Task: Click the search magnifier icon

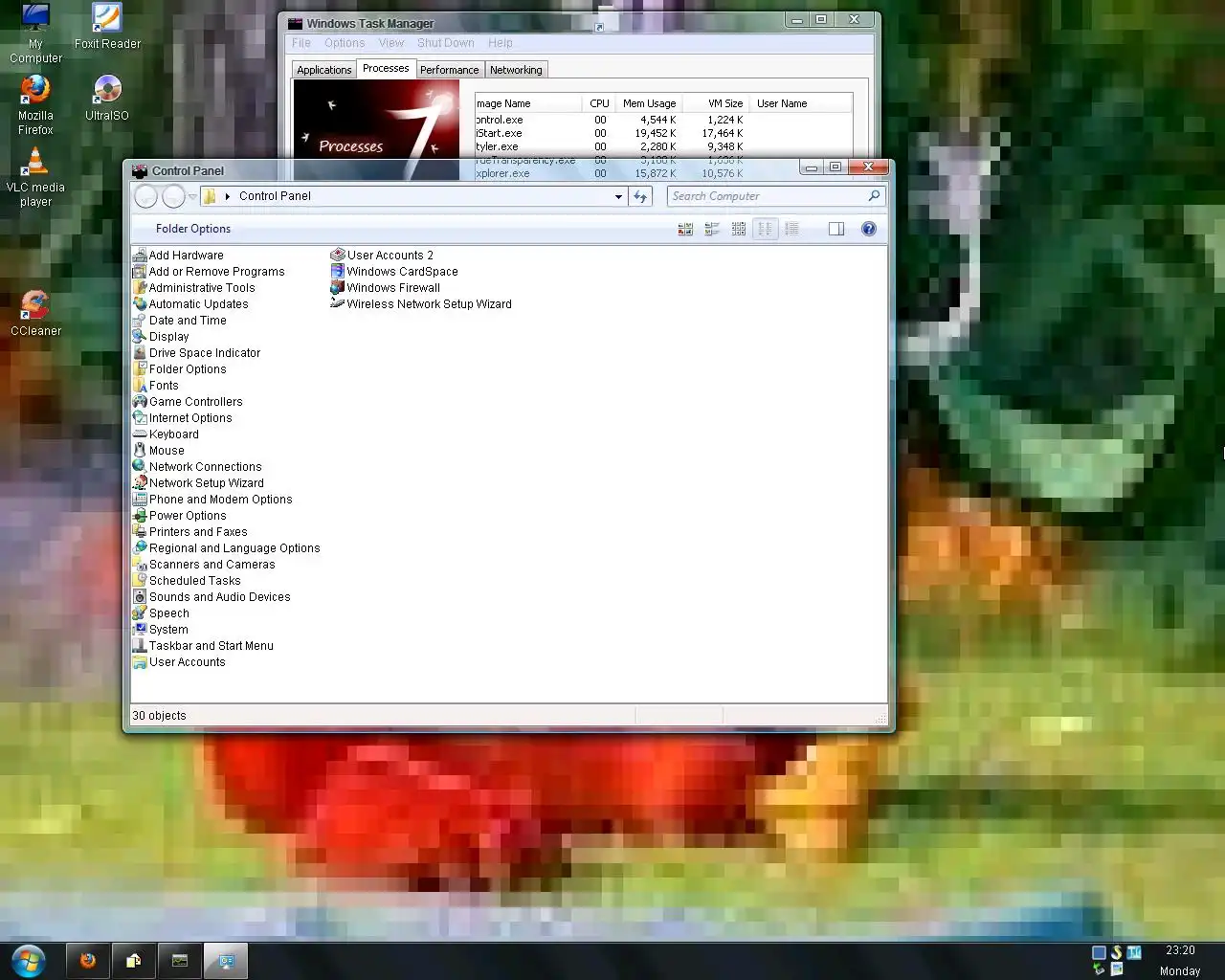Action: 874,196
